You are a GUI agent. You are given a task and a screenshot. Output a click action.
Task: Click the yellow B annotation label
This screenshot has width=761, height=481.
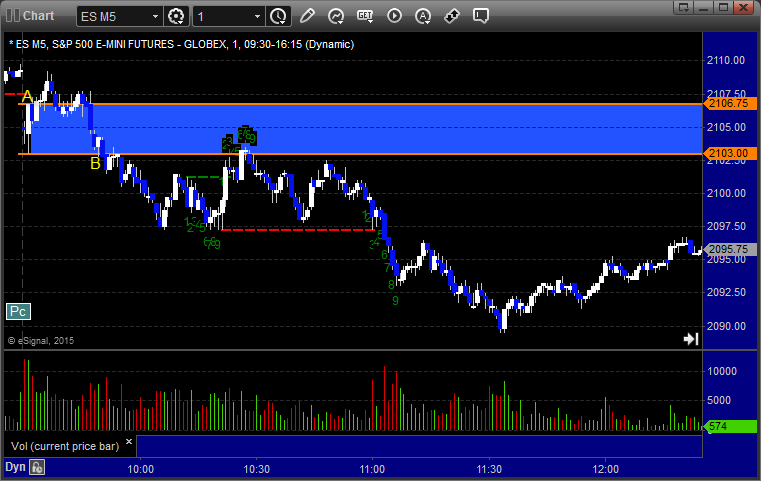coord(96,164)
